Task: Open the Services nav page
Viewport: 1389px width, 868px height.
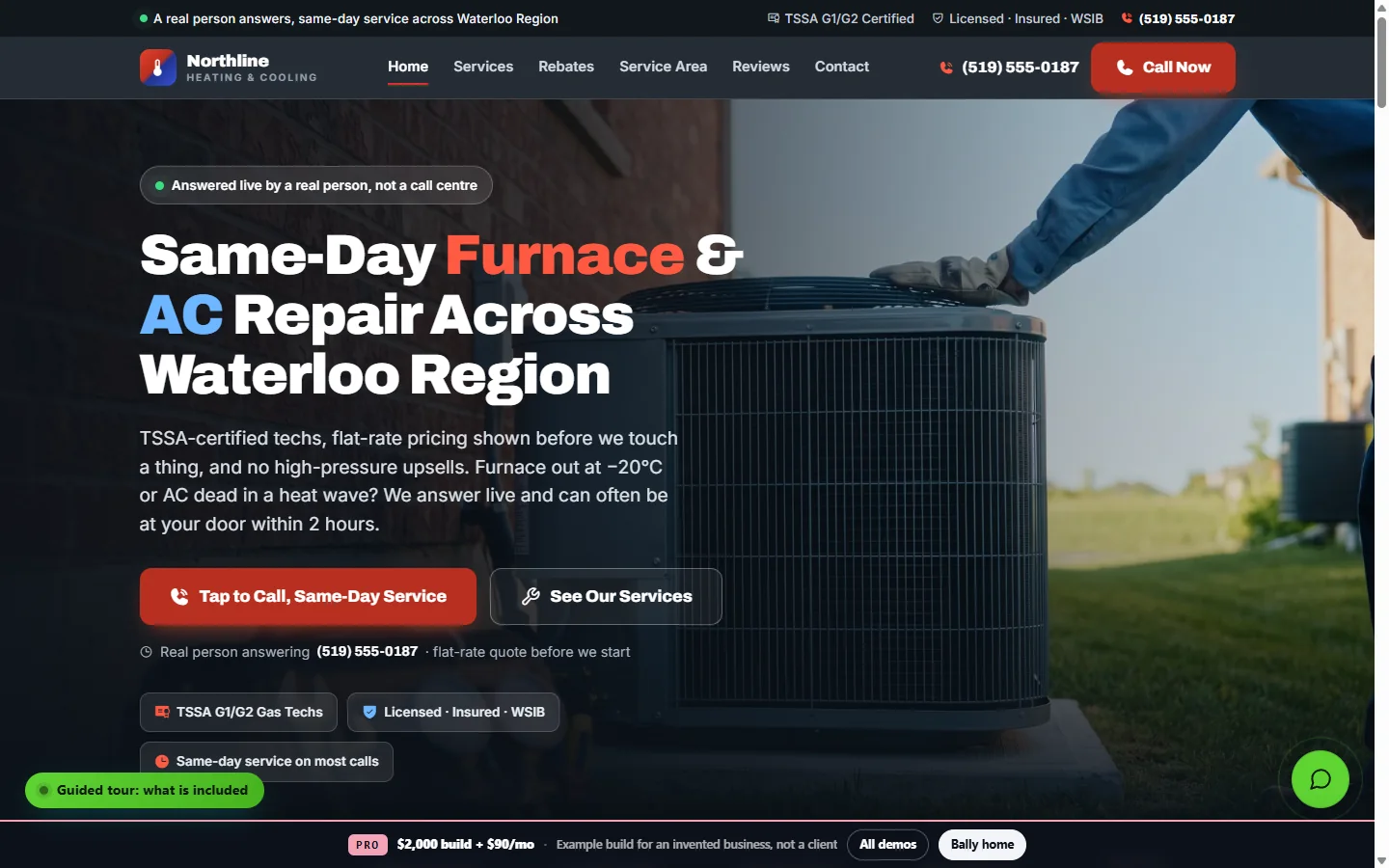Action: tap(483, 67)
